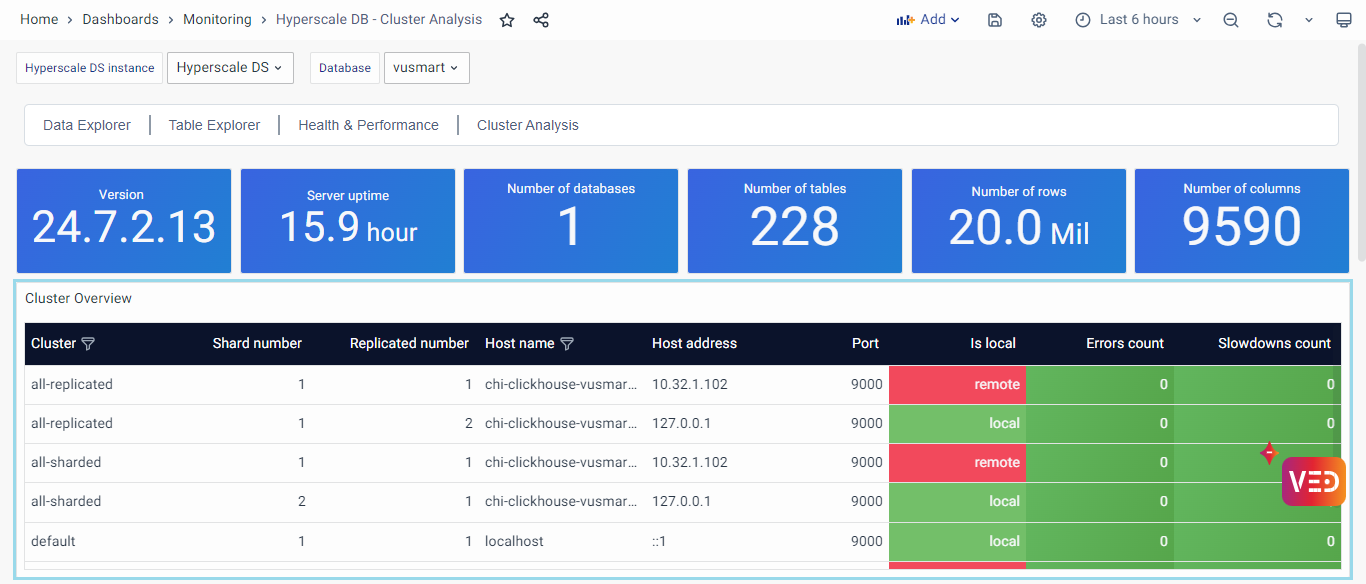Image resolution: width=1366 pixels, height=584 pixels.
Task: Open the floating VED assistant icon
Action: 1313,482
